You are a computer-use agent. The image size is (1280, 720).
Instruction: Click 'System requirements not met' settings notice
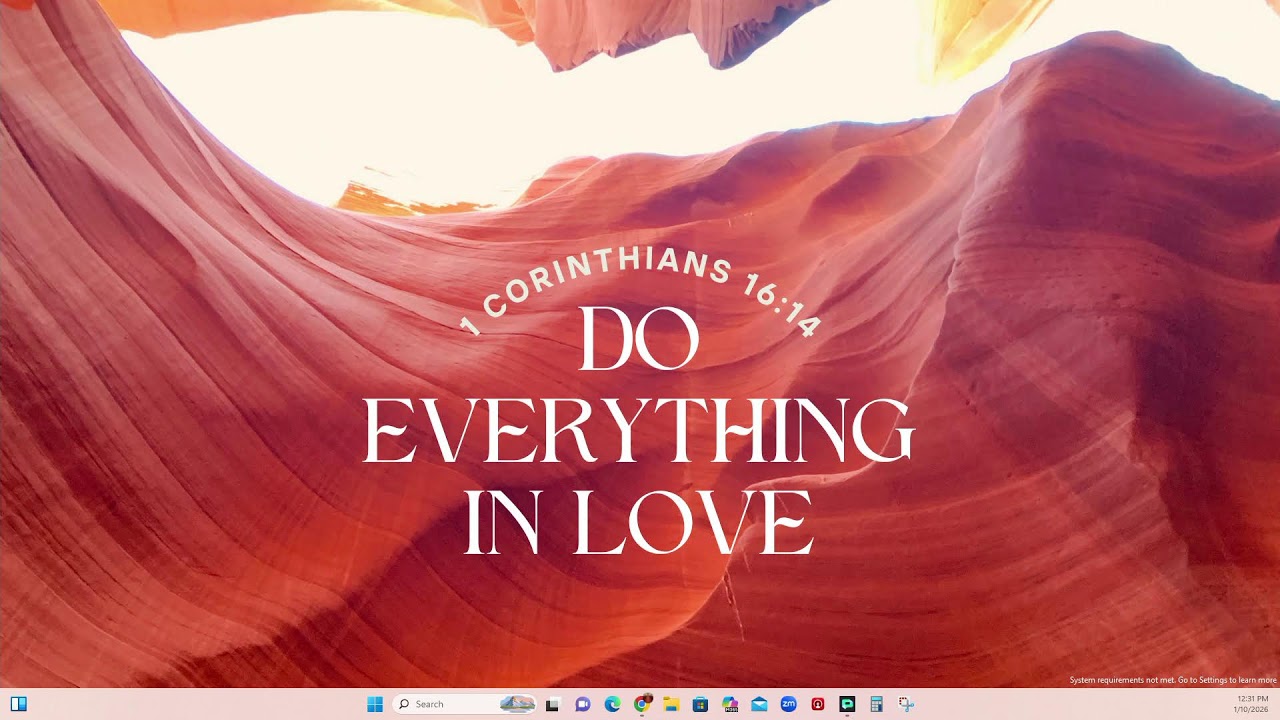click(1173, 680)
